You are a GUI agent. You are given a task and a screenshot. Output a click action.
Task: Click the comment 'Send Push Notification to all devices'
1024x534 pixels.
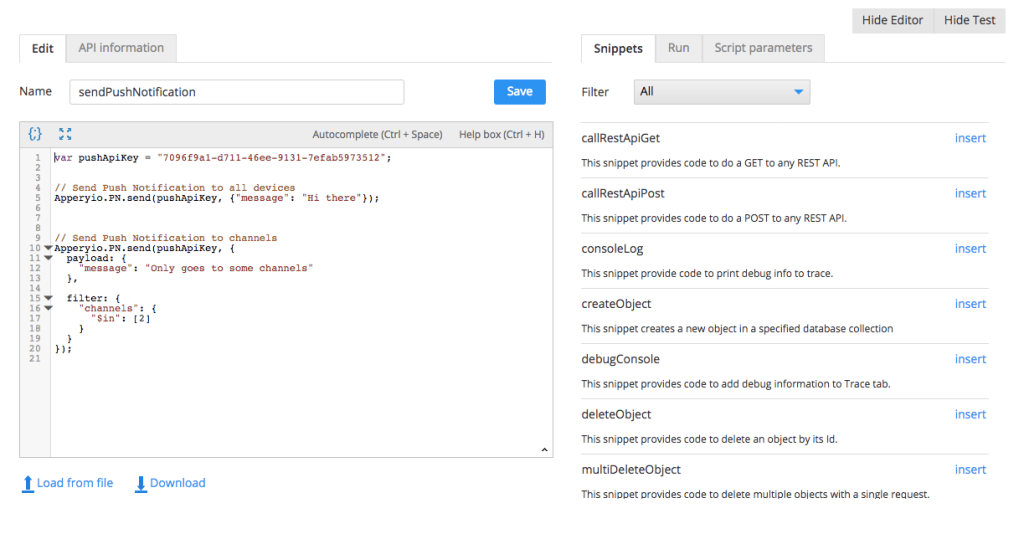coord(174,187)
